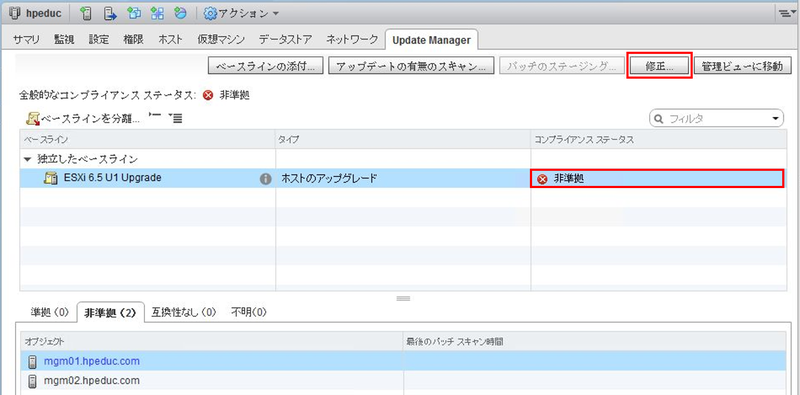Click the 修正 button
The width and height of the screenshot is (800, 395).
(659, 67)
